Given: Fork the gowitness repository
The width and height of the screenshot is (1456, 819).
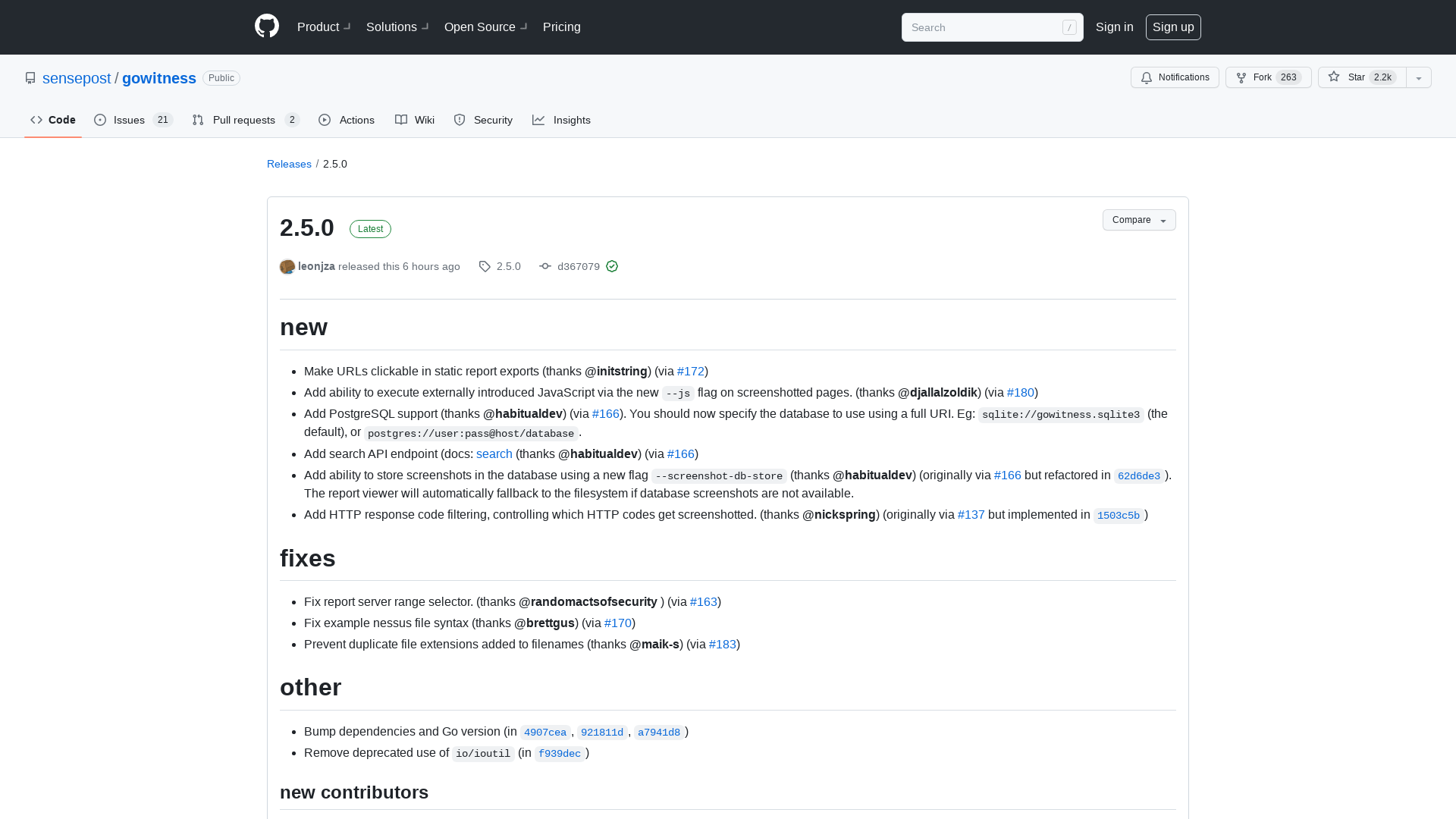Looking at the screenshot, I should 1268,77.
